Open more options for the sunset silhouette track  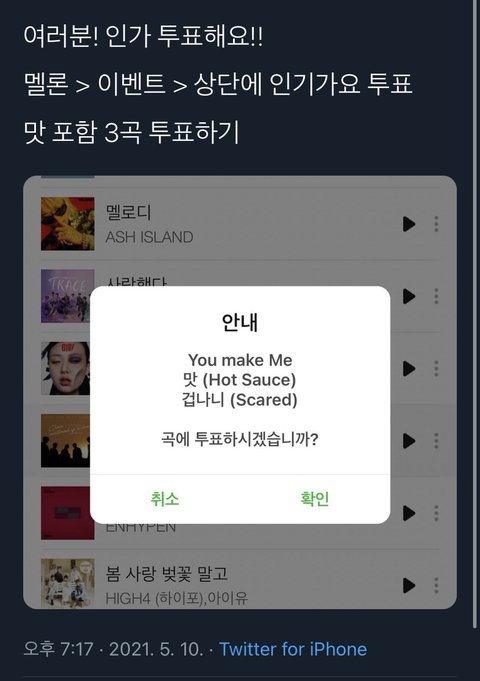pos(436,441)
